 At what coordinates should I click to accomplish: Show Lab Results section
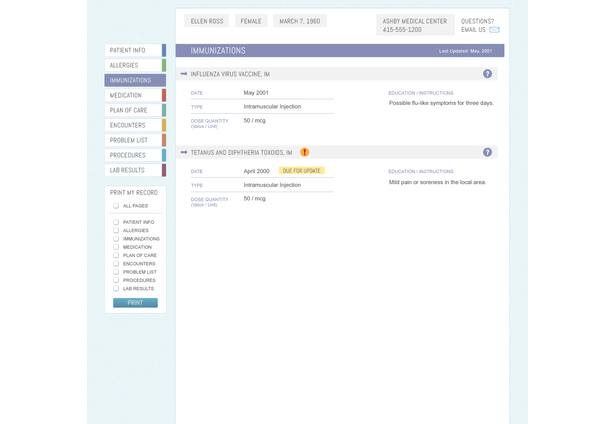click(135, 170)
